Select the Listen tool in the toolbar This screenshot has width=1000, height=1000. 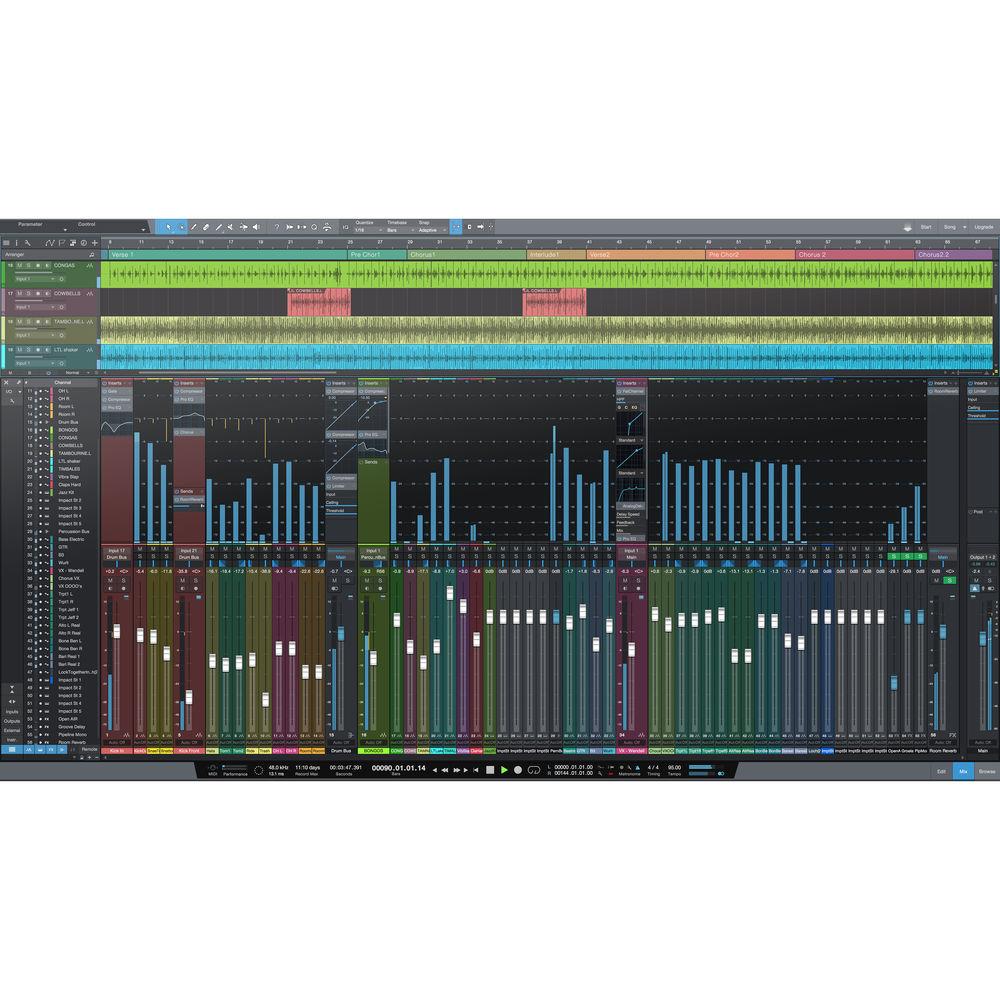256,227
